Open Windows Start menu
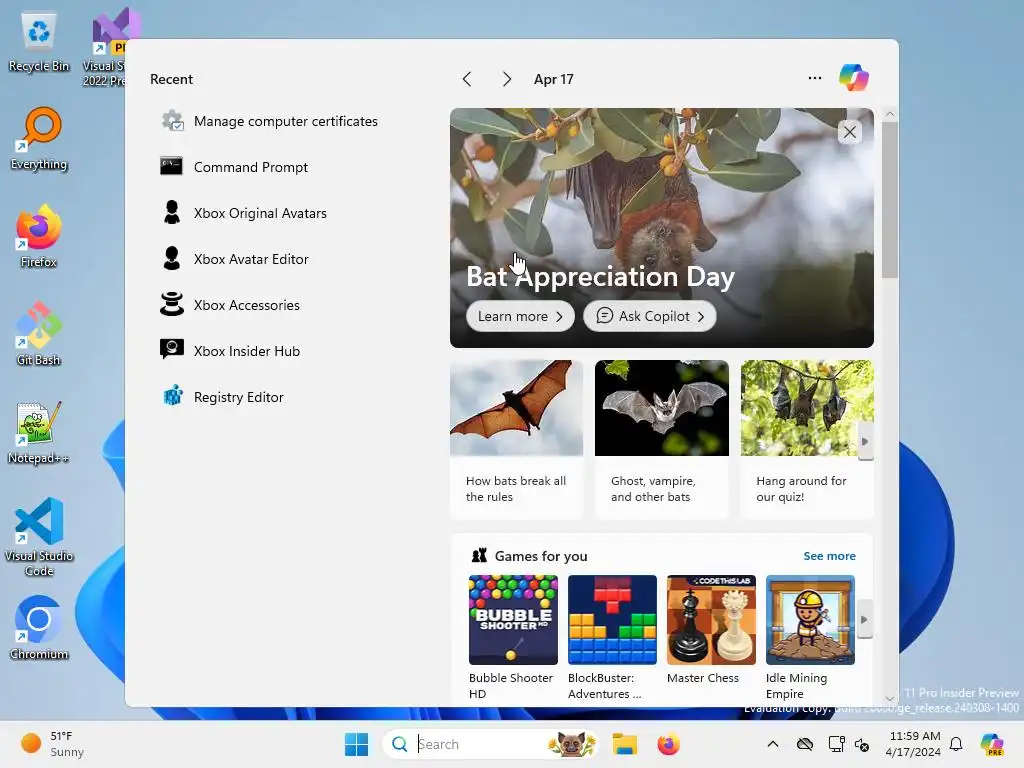Screen dimensions: 1024x768 coord(356,744)
